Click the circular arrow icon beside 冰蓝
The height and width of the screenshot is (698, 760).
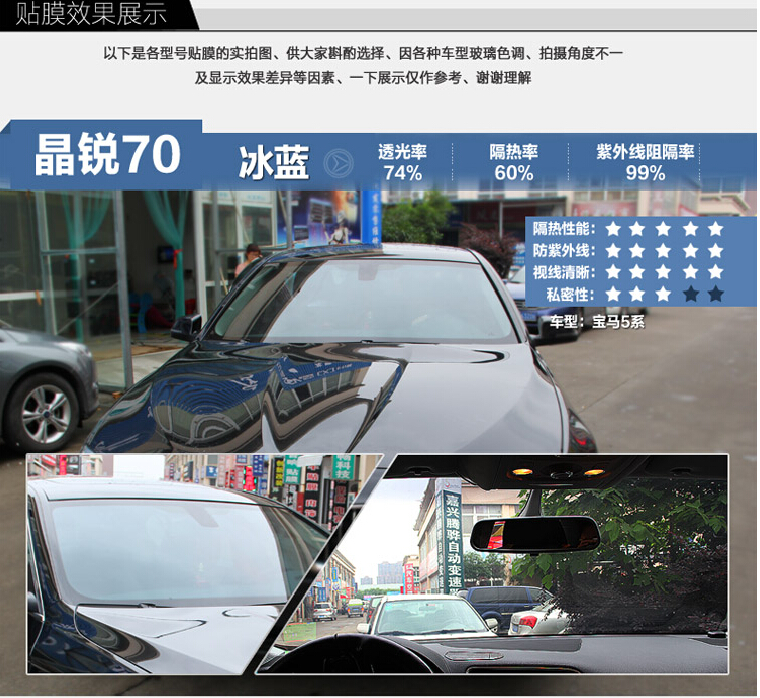[x=341, y=162]
